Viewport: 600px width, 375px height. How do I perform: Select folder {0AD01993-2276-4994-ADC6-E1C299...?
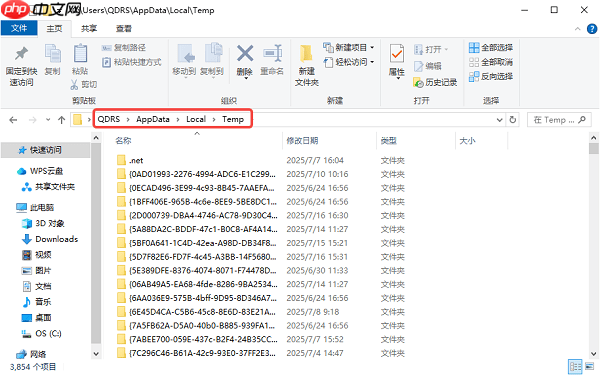click(x=196, y=174)
